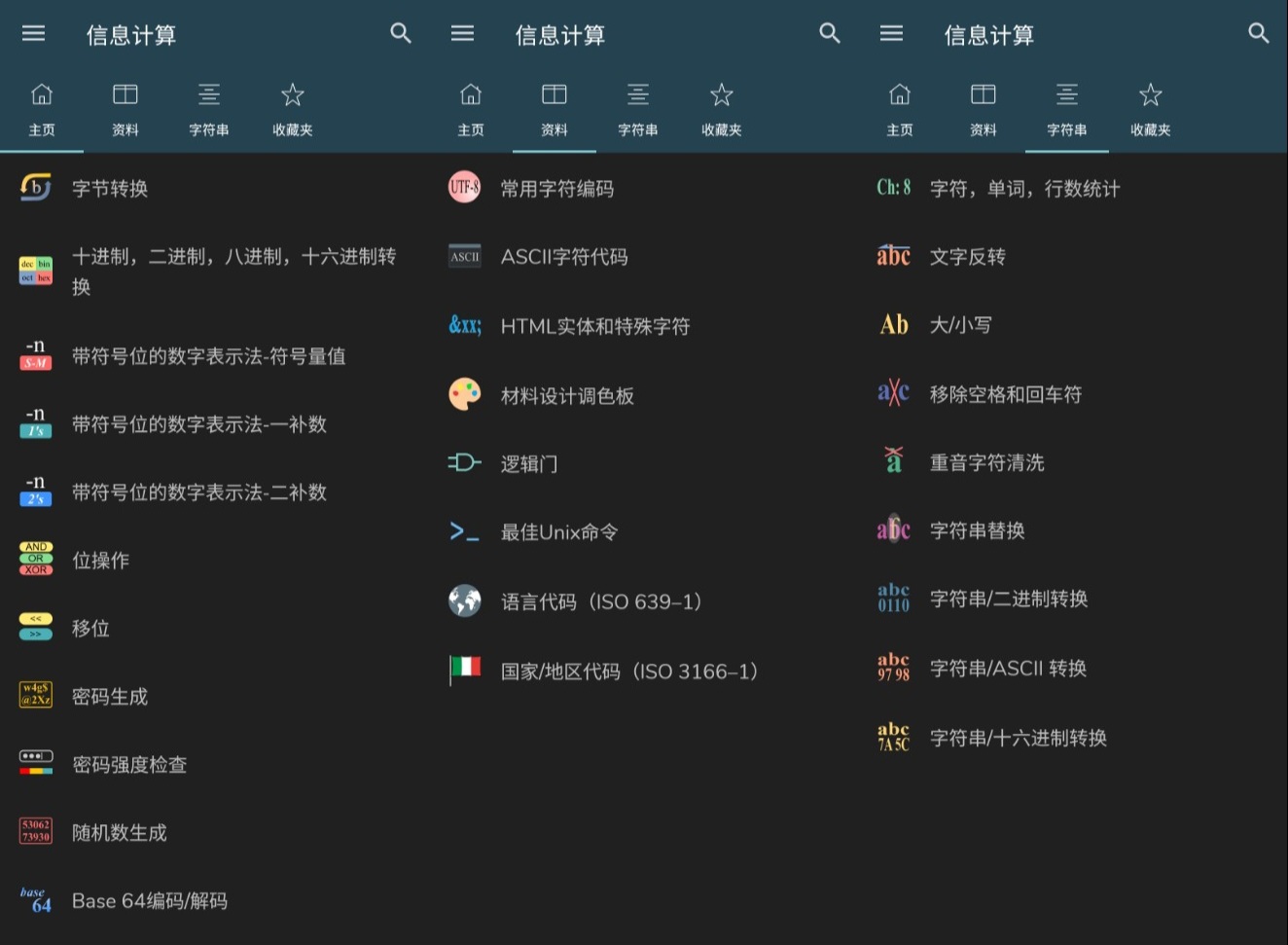The image size is (1288, 945).
Task: Click the color palette icon
Action: 465,394
